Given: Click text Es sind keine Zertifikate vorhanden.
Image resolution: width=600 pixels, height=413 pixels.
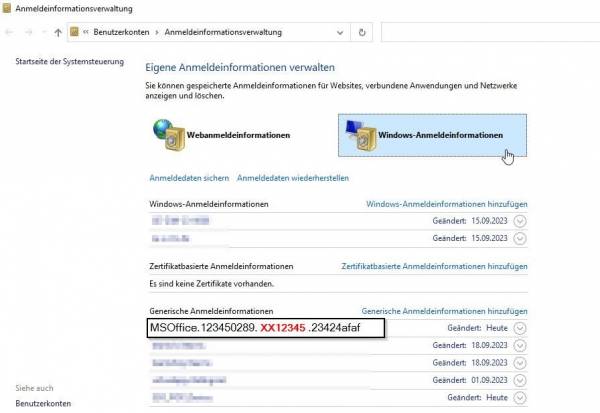Looking at the screenshot, I should [212, 284].
